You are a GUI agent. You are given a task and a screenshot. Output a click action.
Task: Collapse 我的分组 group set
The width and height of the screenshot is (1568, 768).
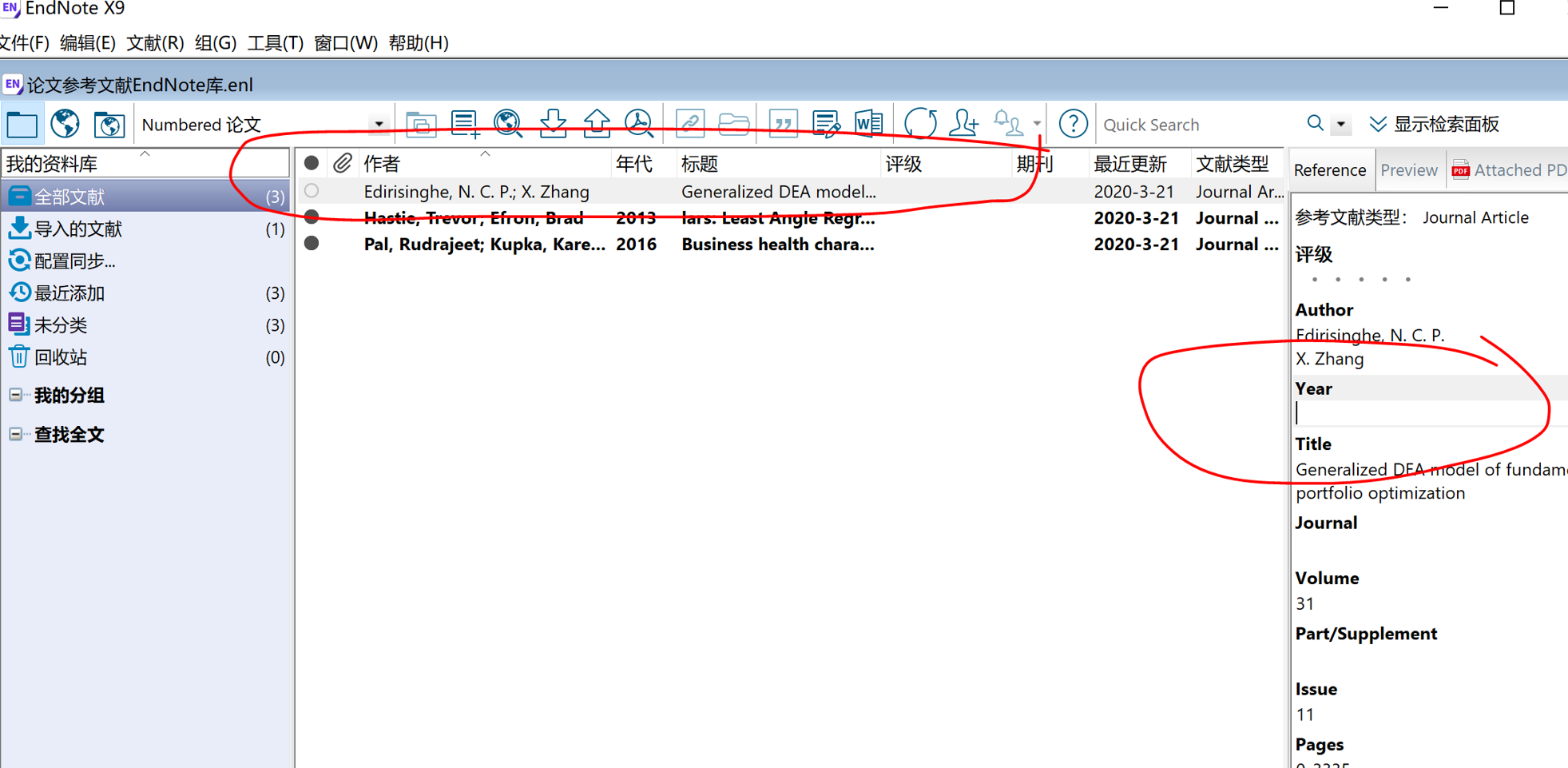tap(15, 395)
